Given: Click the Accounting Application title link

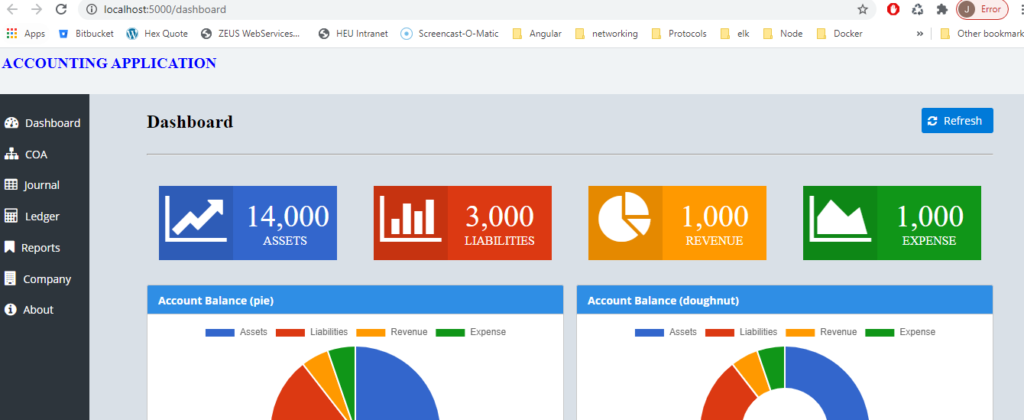Looking at the screenshot, I should (110, 63).
